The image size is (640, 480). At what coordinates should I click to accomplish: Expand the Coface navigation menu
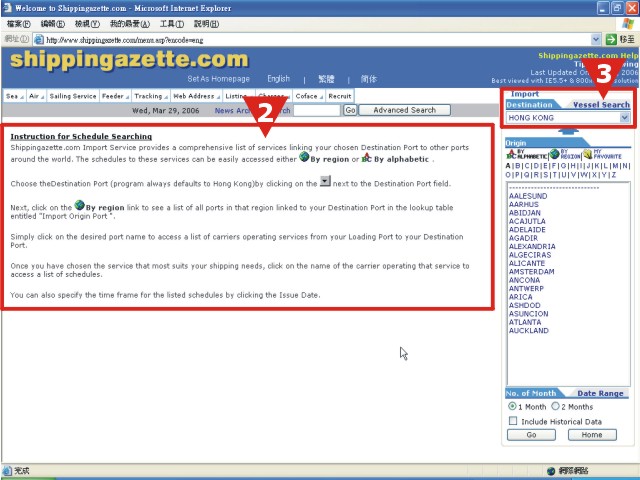coord(309,96)
